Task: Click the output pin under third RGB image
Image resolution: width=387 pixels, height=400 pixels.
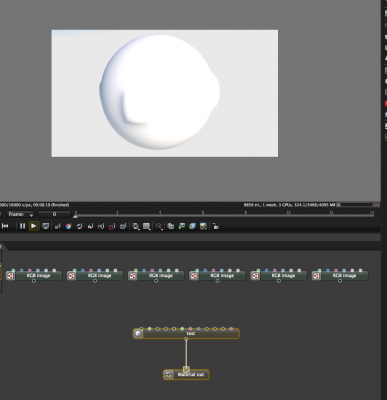Action: (x=156, y=281)
